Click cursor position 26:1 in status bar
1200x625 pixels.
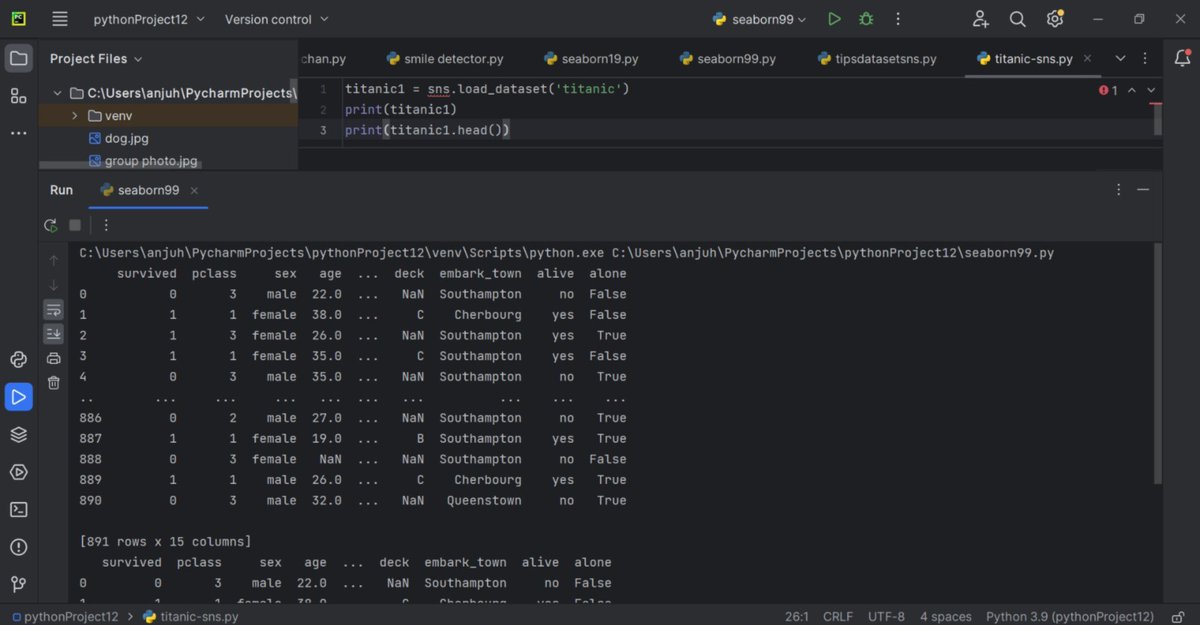797,616
